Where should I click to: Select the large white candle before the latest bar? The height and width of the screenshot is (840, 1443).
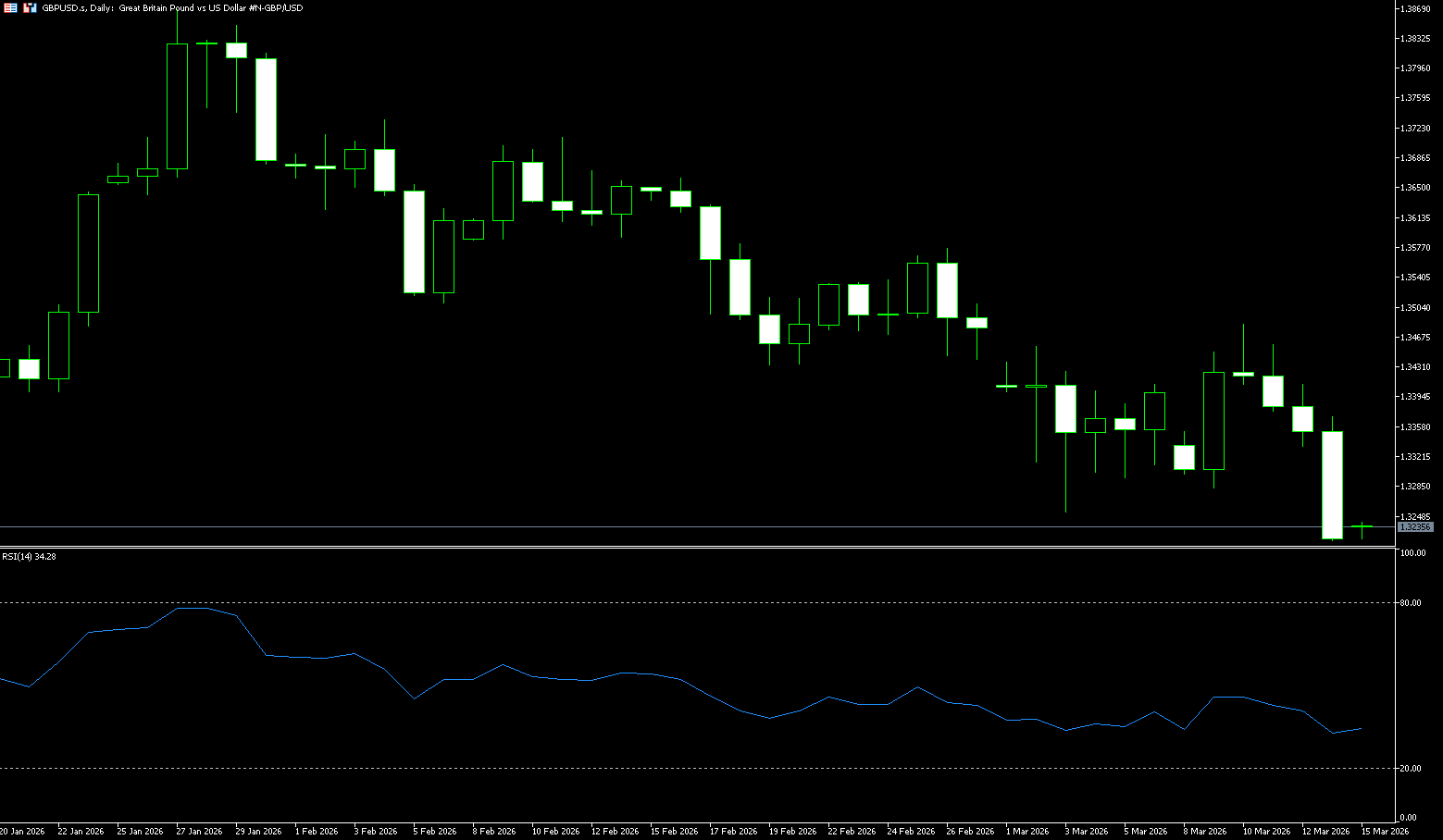click(x=1332, y=485)
